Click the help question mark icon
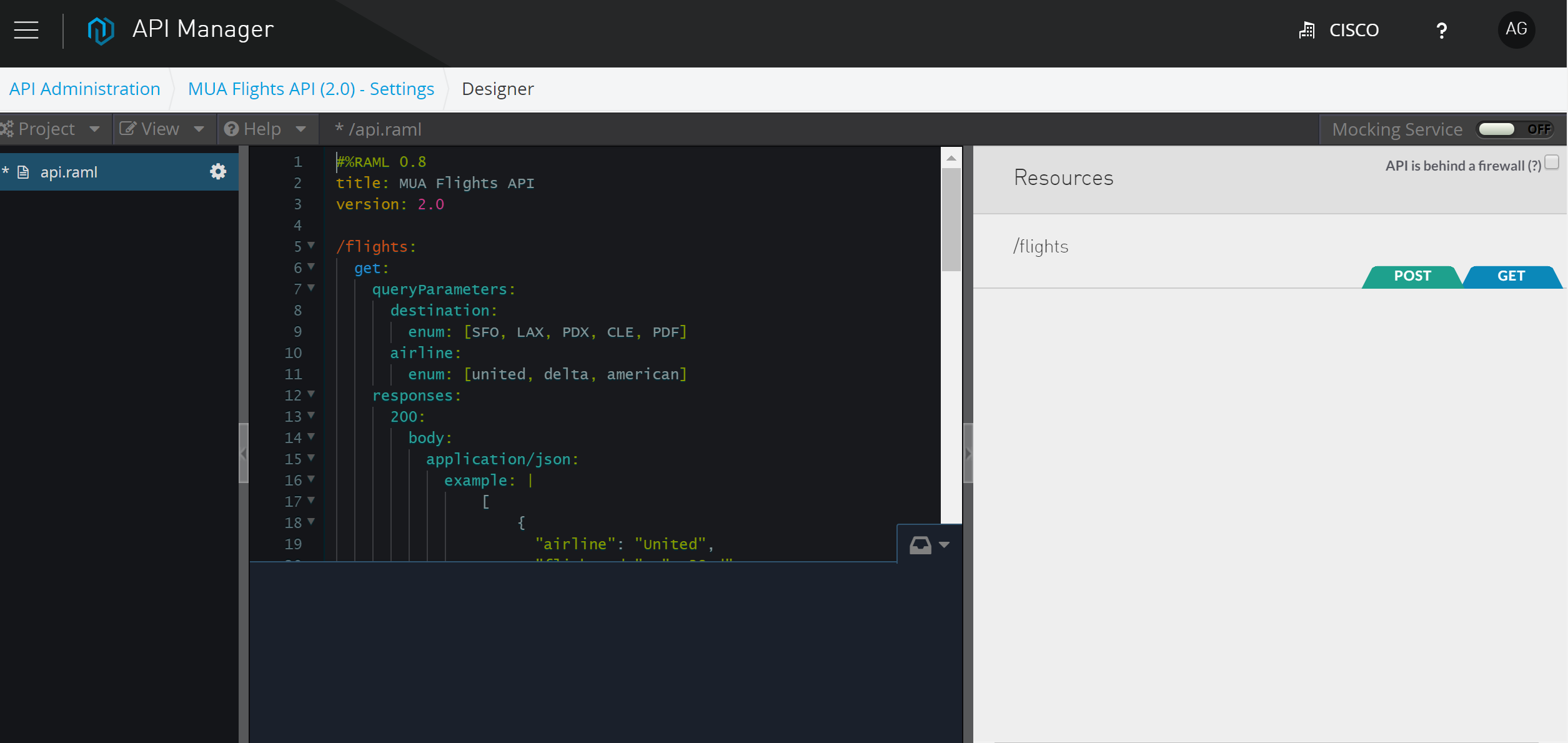The height and width of the screenshot is (743, 1568). click(x=1441, y=31)
